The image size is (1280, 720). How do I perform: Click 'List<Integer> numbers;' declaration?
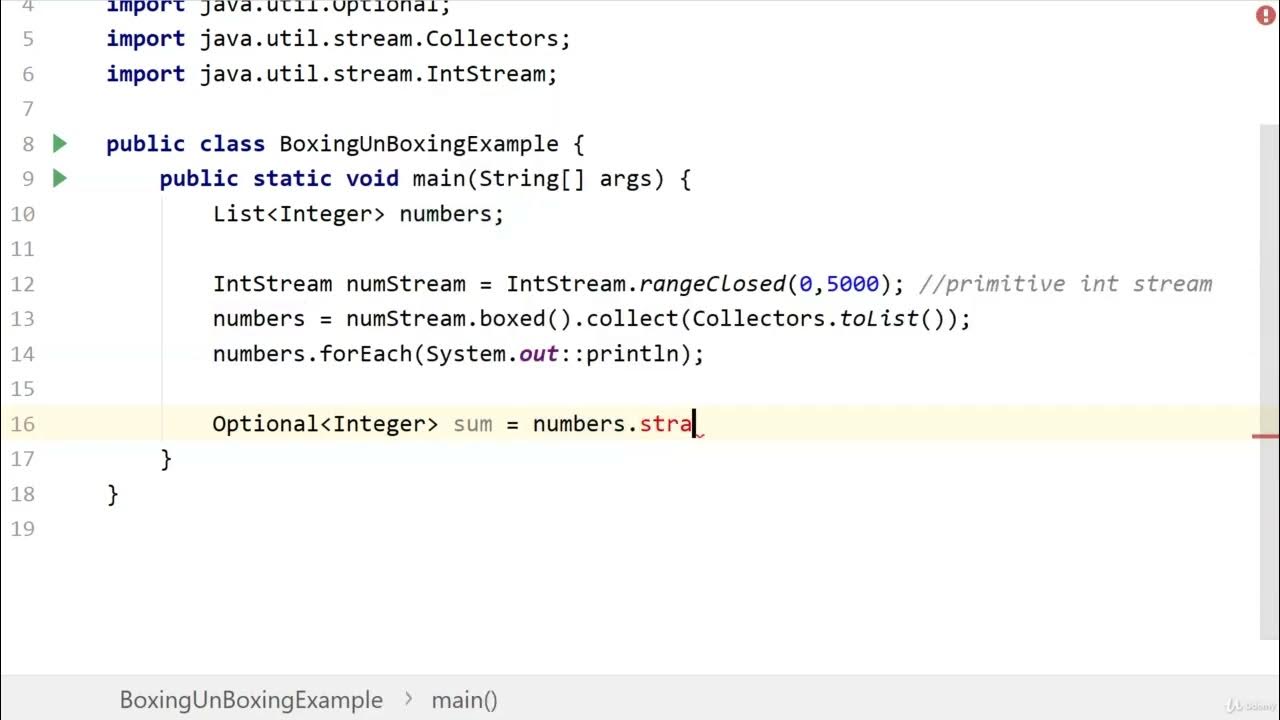[358, 214]
